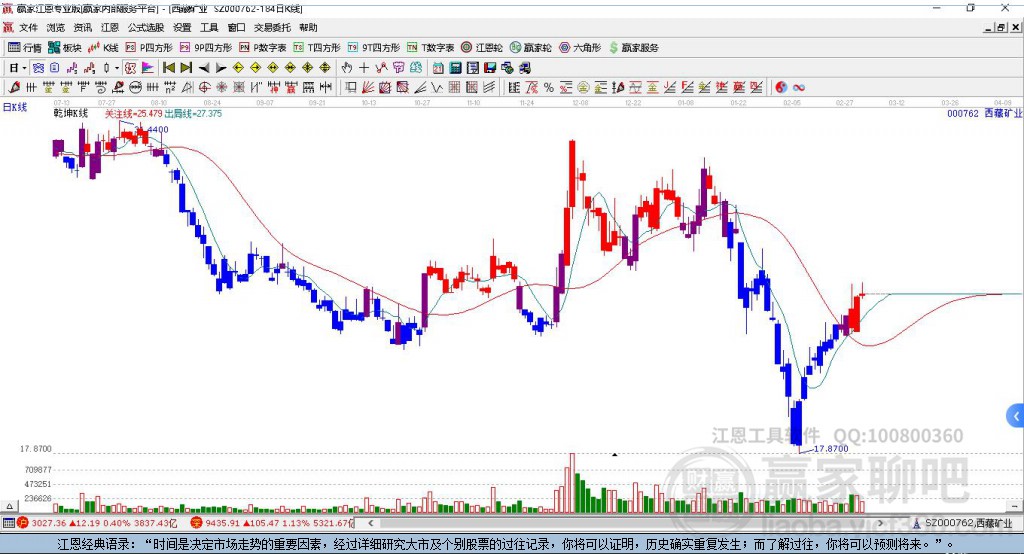Open the 交易委托 menu
Image resolution: width=1024 pixels, height=554 pixels.
[x=272, y=27]
